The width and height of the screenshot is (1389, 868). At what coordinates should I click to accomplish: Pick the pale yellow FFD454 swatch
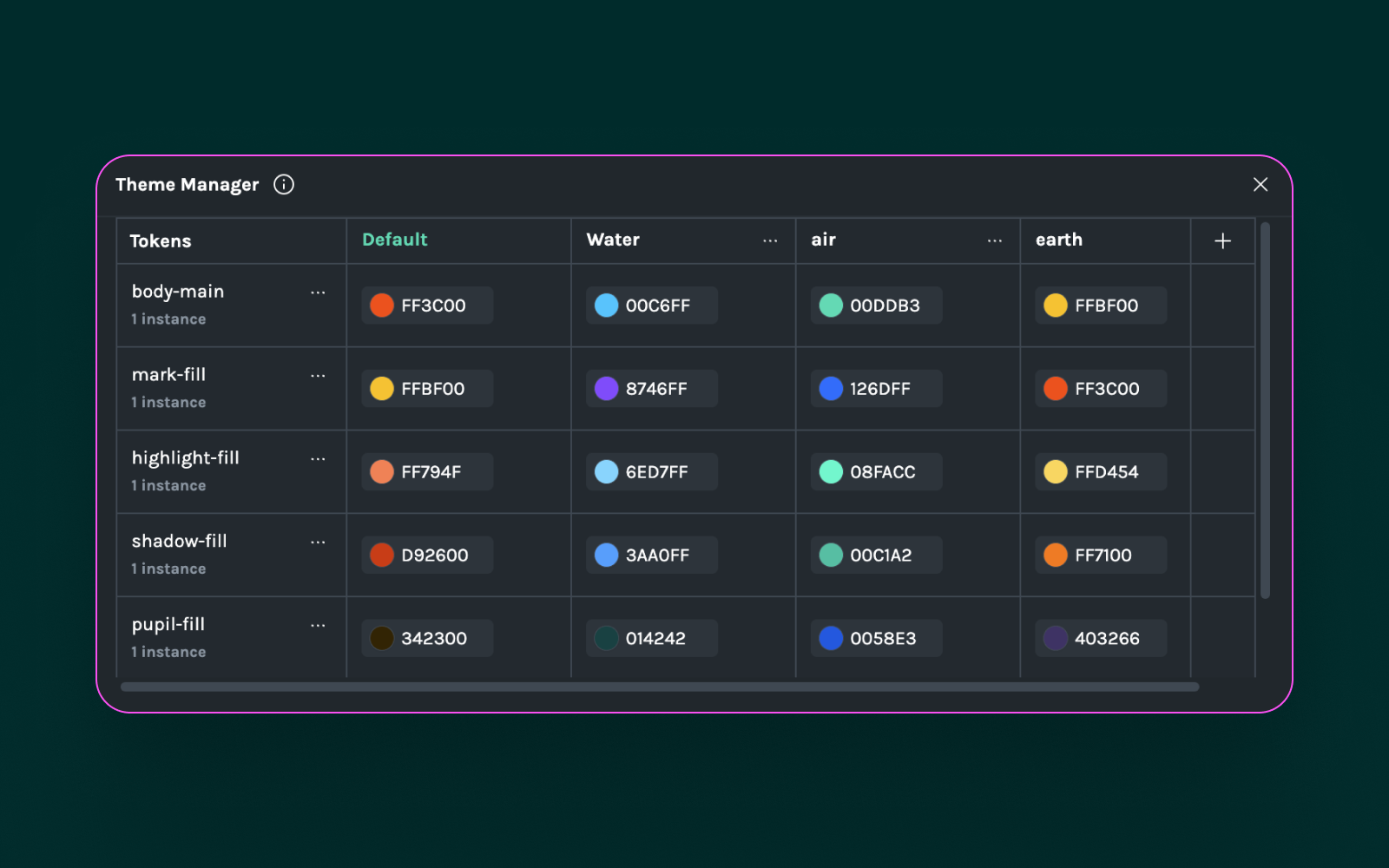[x=1056, y=472]
